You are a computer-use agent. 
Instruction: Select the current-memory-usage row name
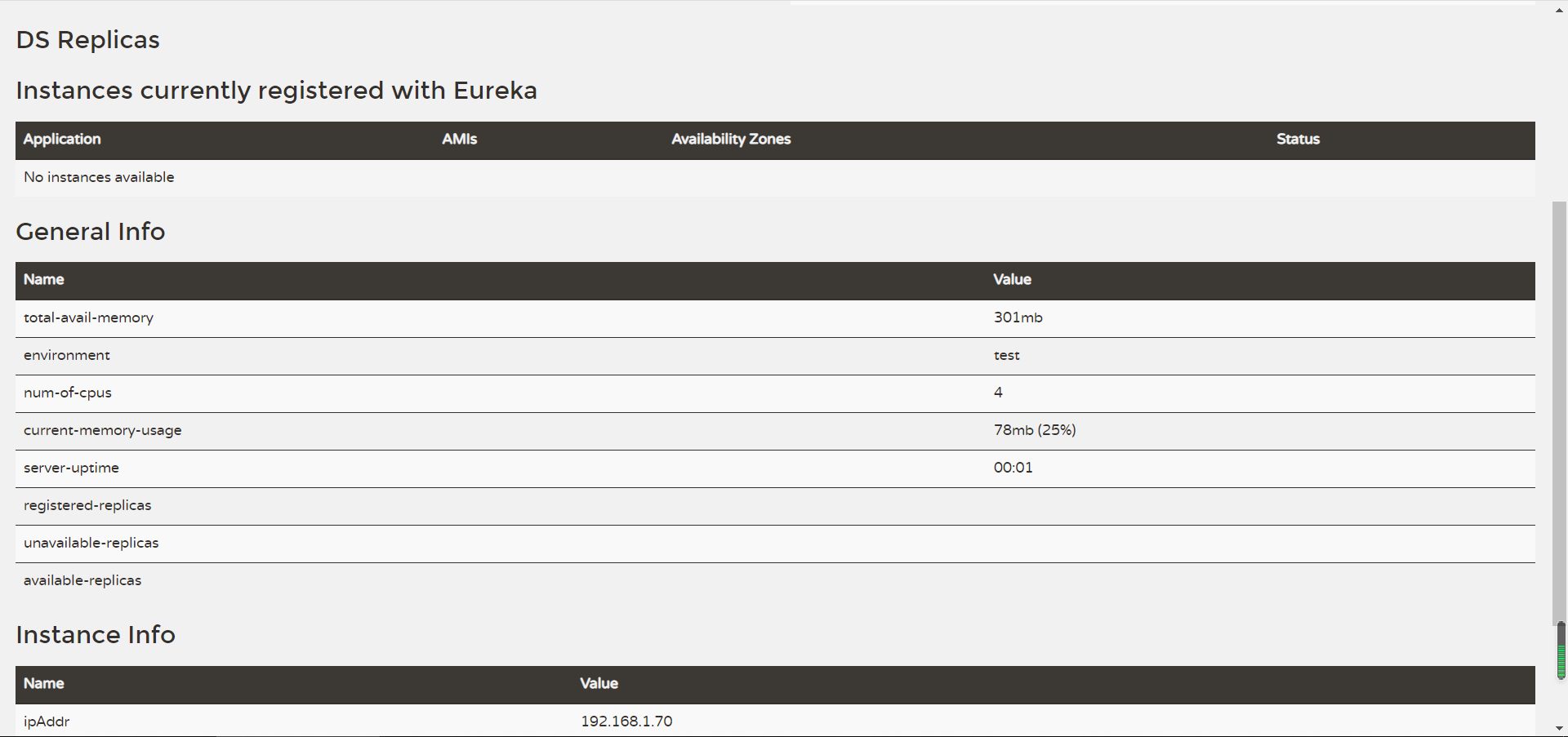click(x=102, y=431)
